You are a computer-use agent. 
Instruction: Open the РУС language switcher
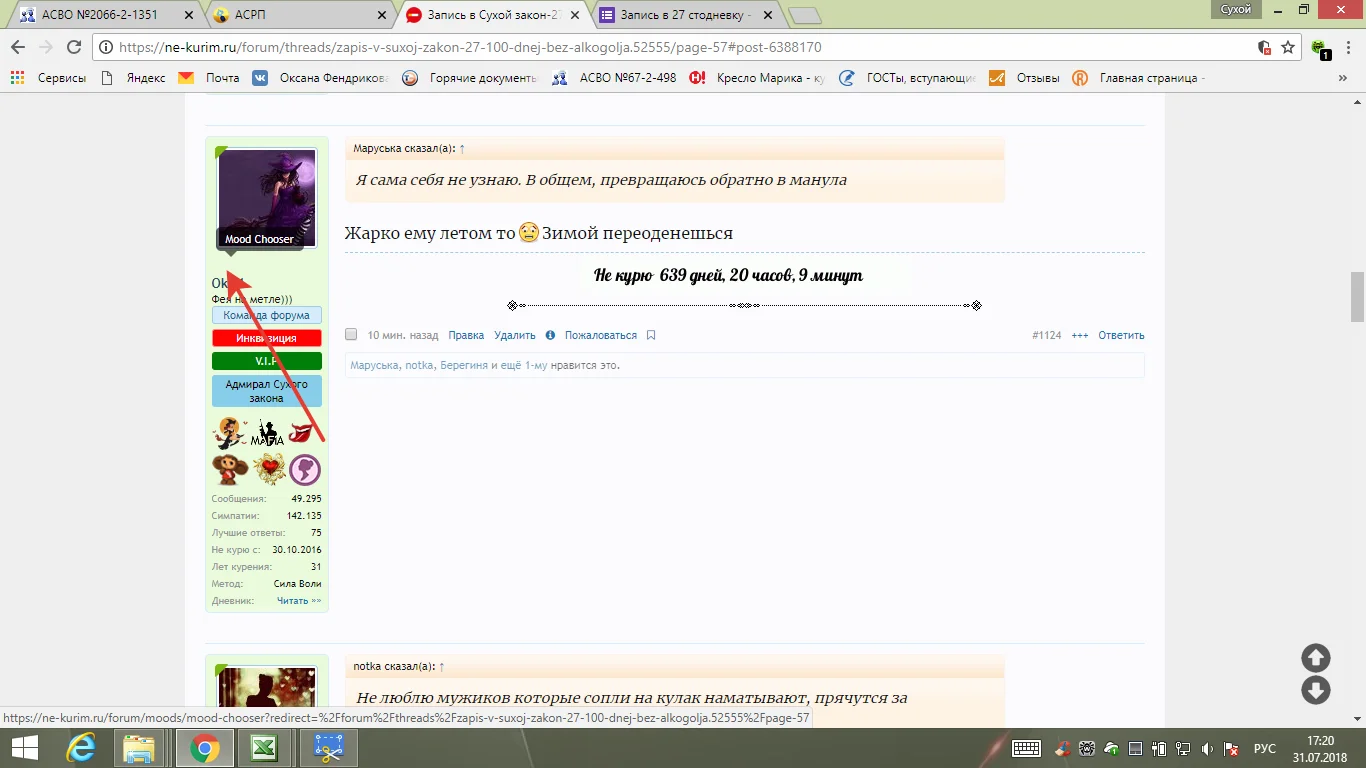coord(1264,748)
